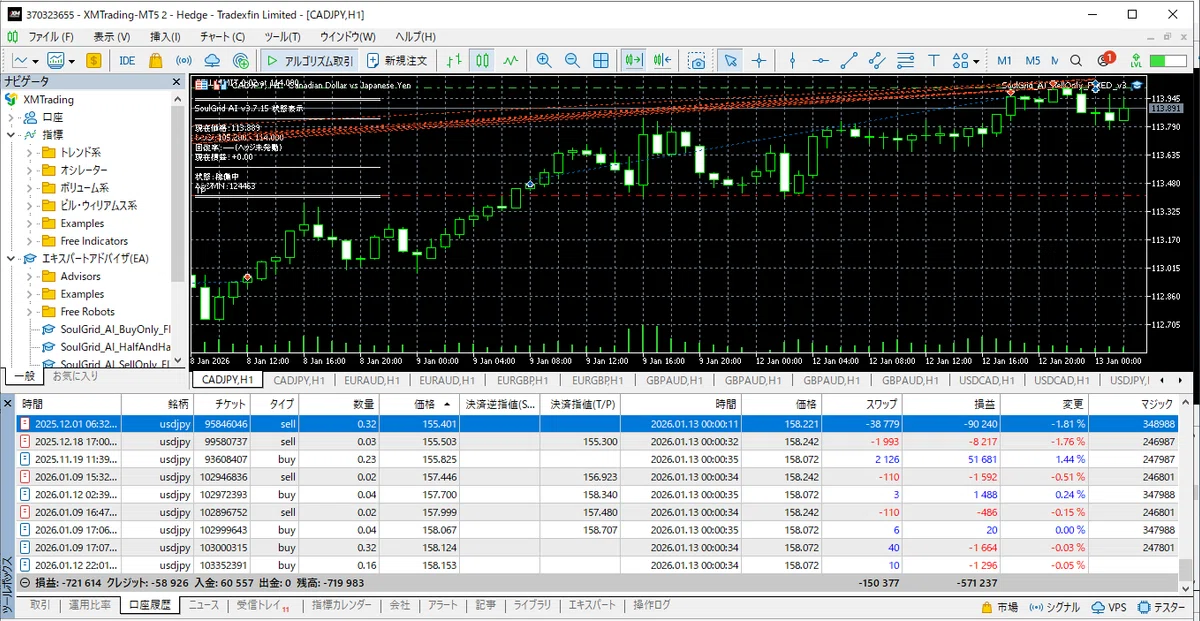The image size is (1200, 621).
Task: Select the ticket 95846046 row
Action: 597,424
